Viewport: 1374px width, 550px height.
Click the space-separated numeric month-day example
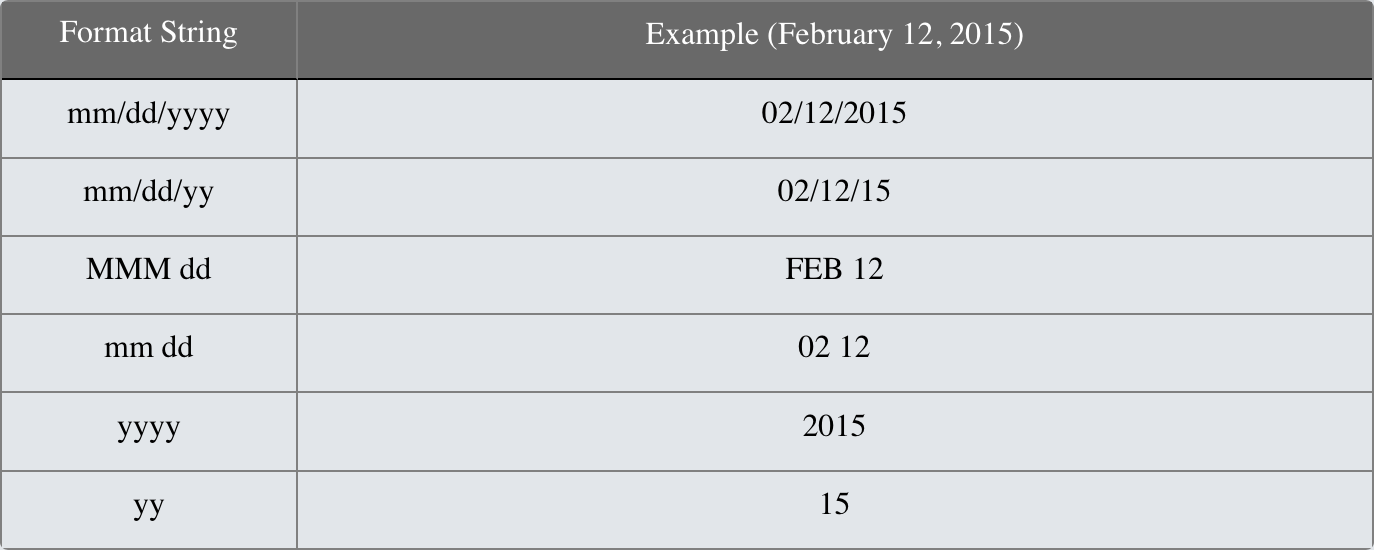[833, 348]
